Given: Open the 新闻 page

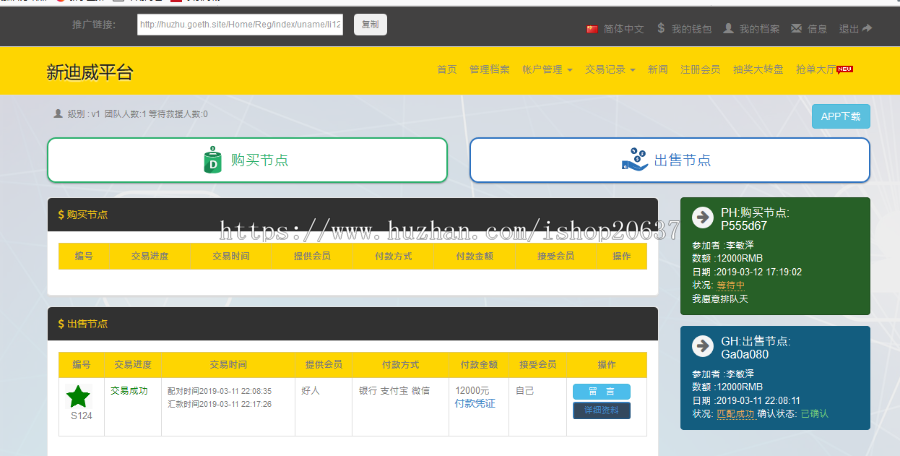Looking at the screenshot, I should click(658, 69).
